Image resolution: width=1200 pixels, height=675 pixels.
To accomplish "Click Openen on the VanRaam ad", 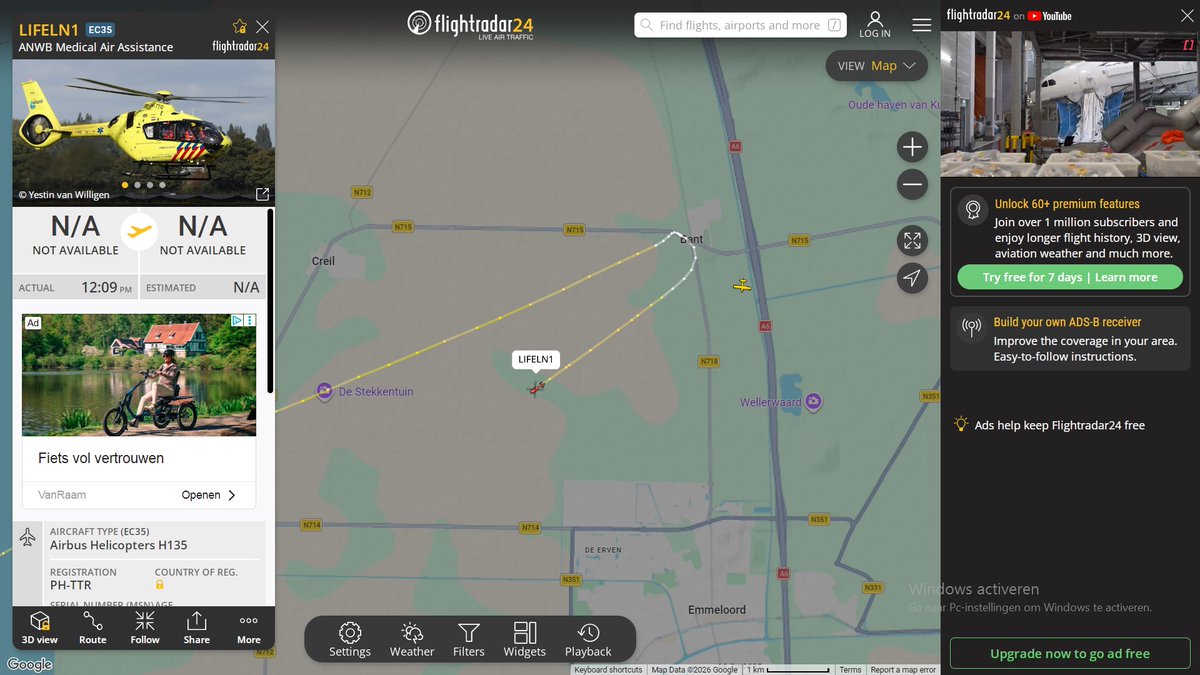I will 209,495.
